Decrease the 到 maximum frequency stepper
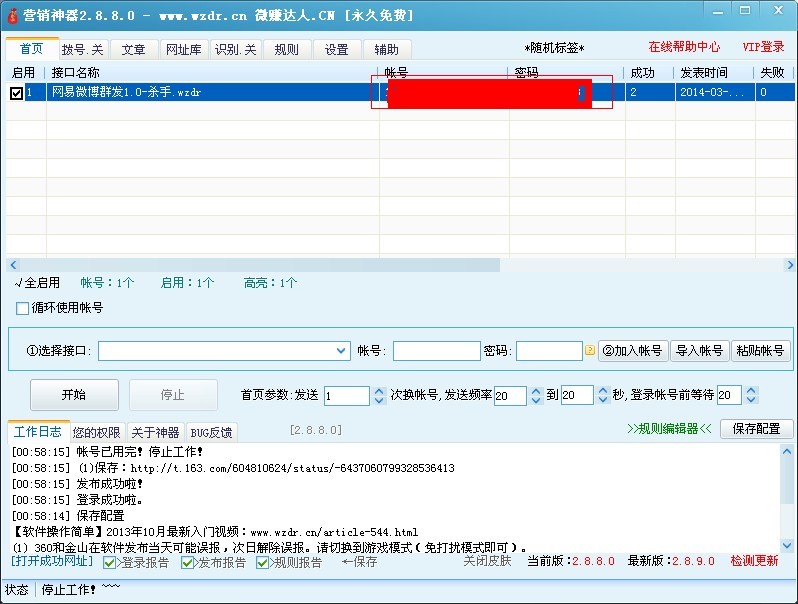Image resolution: width=798 pixels, height=604 pixels. [x=603, y=400]
